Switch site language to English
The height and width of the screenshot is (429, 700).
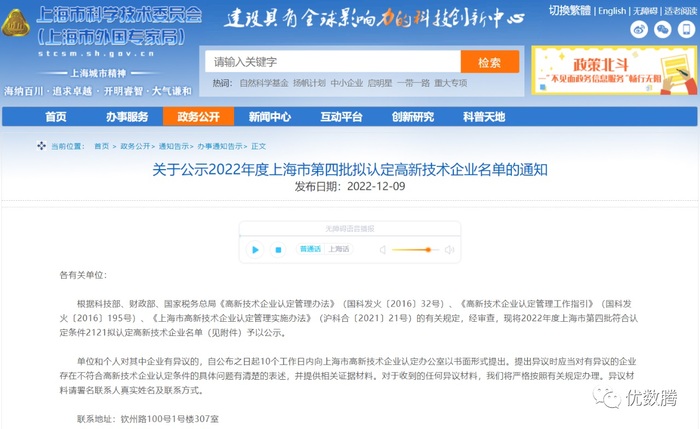pos(612,11)
